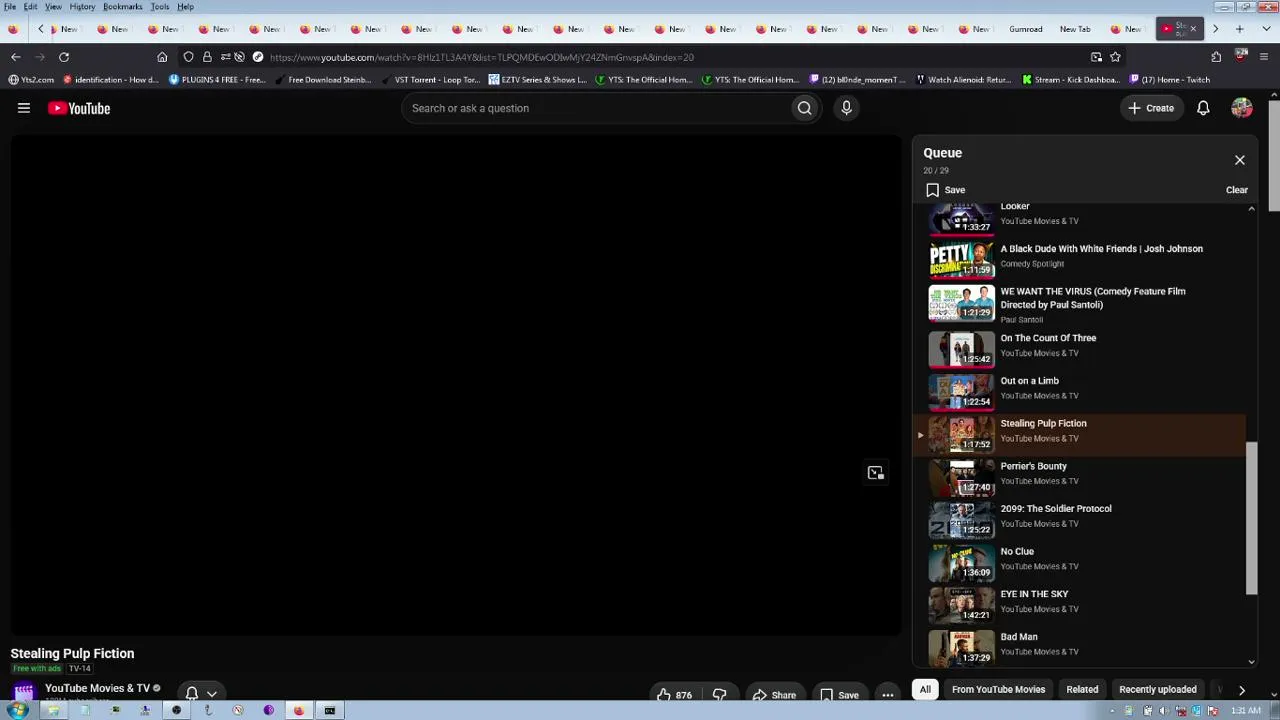
Task: Play On The Count Of Three thumbnail
Action: 962,349
